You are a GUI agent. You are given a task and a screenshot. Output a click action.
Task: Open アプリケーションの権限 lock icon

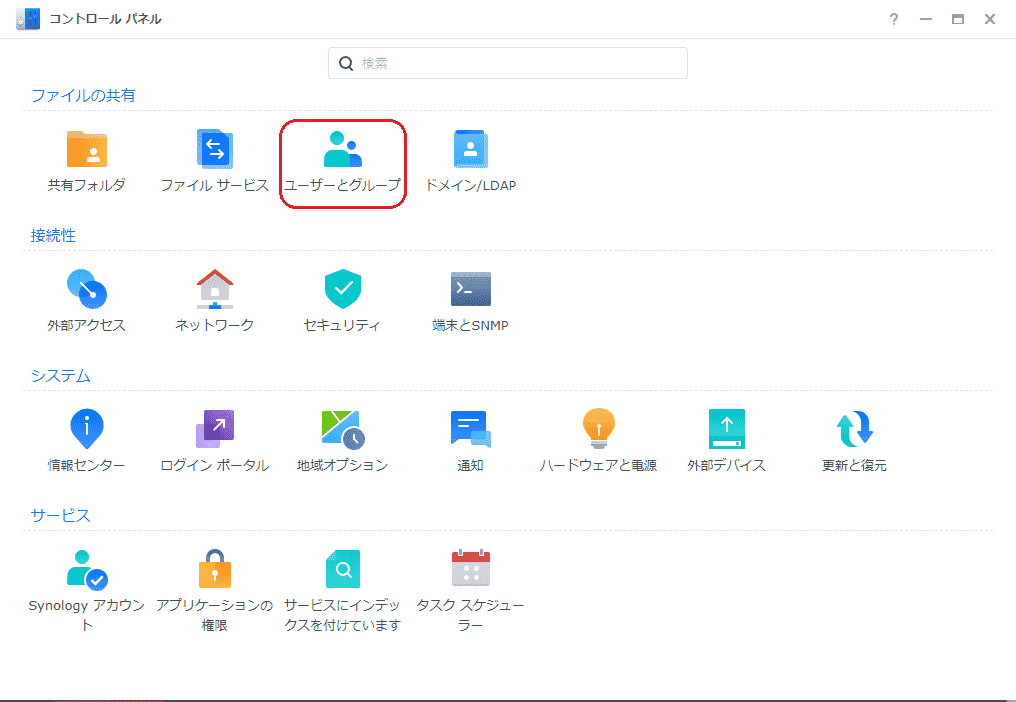[x=214, y=569]
